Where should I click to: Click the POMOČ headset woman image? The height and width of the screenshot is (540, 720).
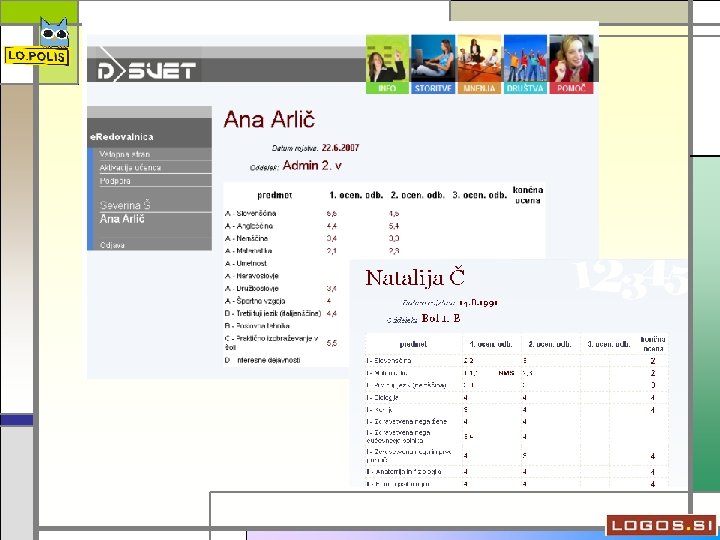tap(571, 59)
